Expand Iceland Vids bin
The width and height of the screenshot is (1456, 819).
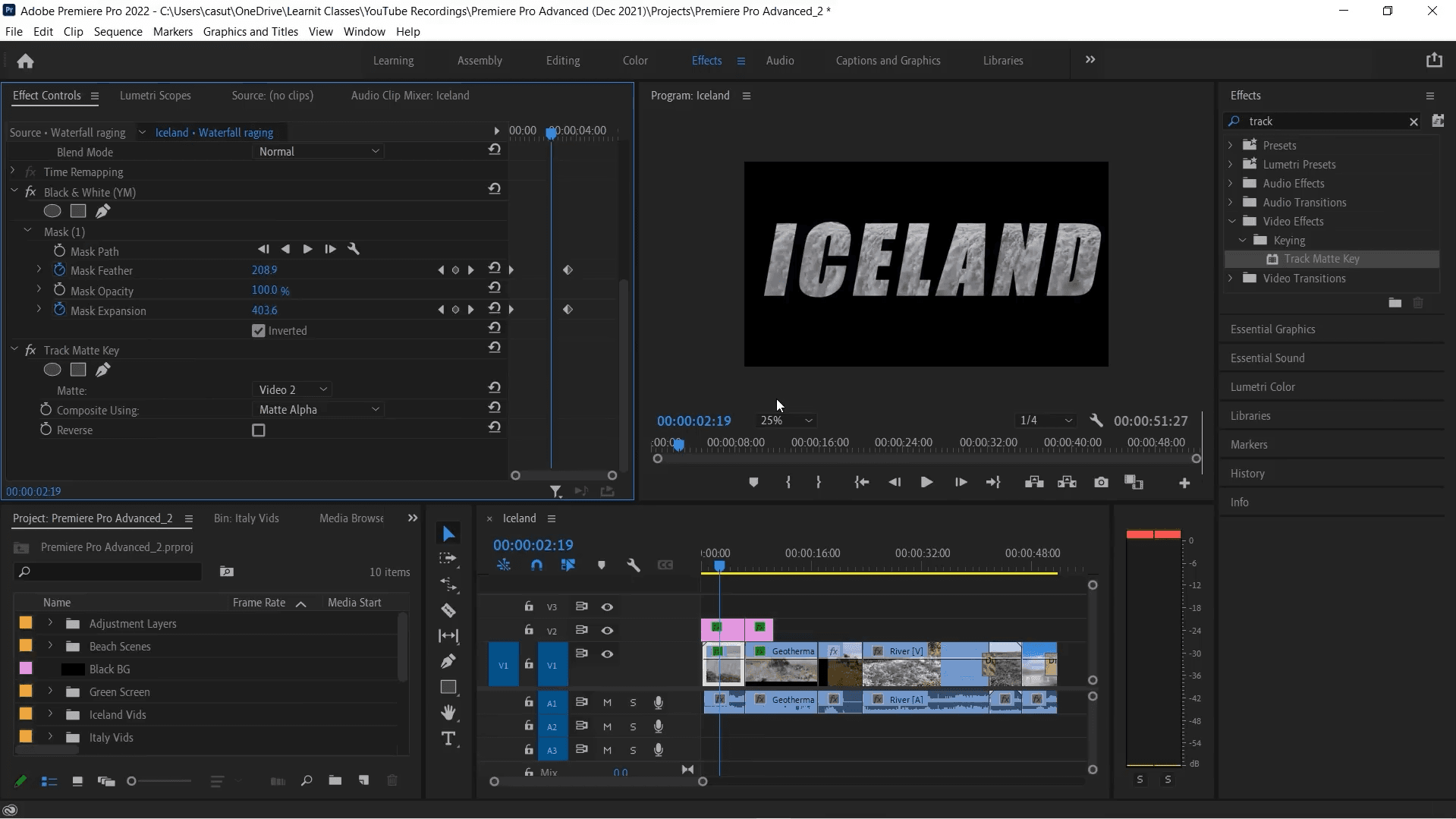pyautogui.click(x=50, y=714)
